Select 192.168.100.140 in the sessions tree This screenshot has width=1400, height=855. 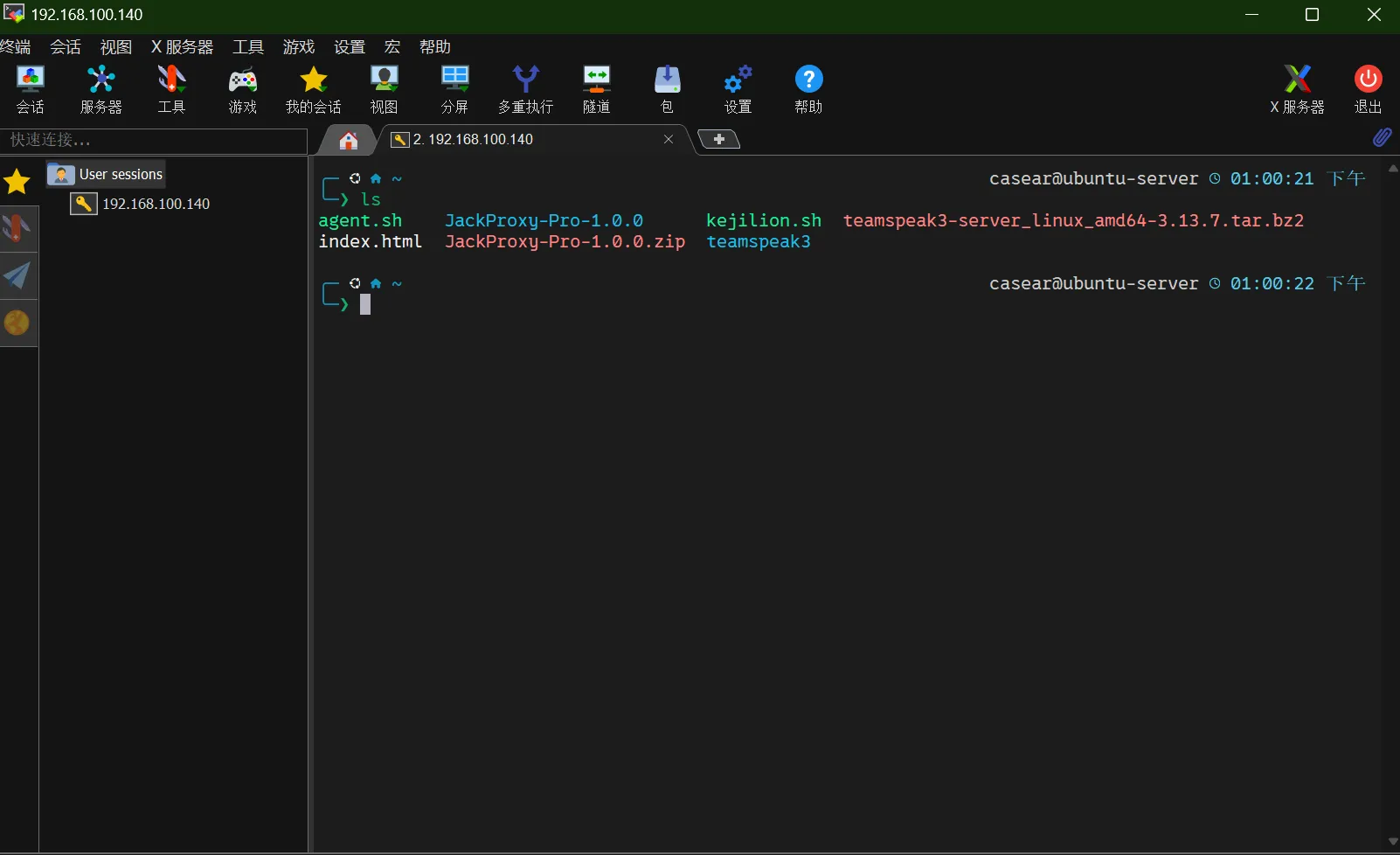(156, 204)
